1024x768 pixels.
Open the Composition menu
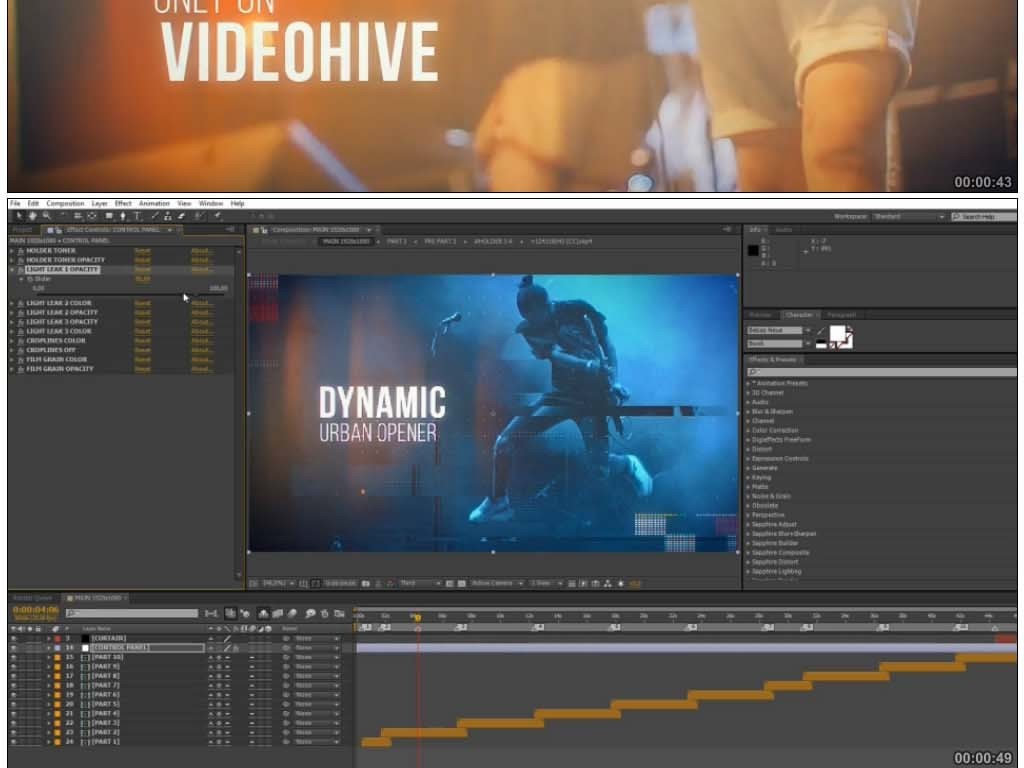(65, 204)
